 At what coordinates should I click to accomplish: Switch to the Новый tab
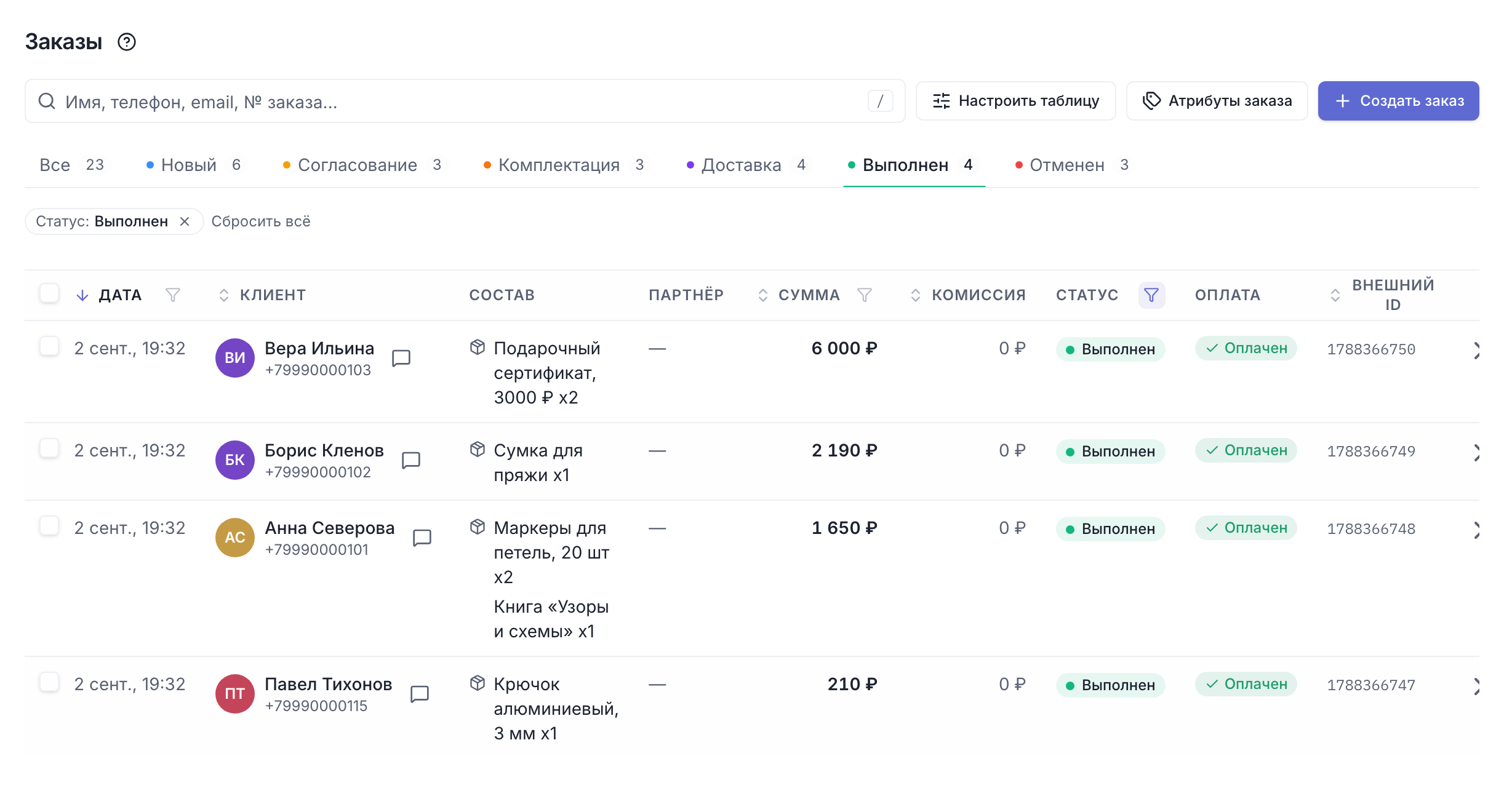[194, 165]
